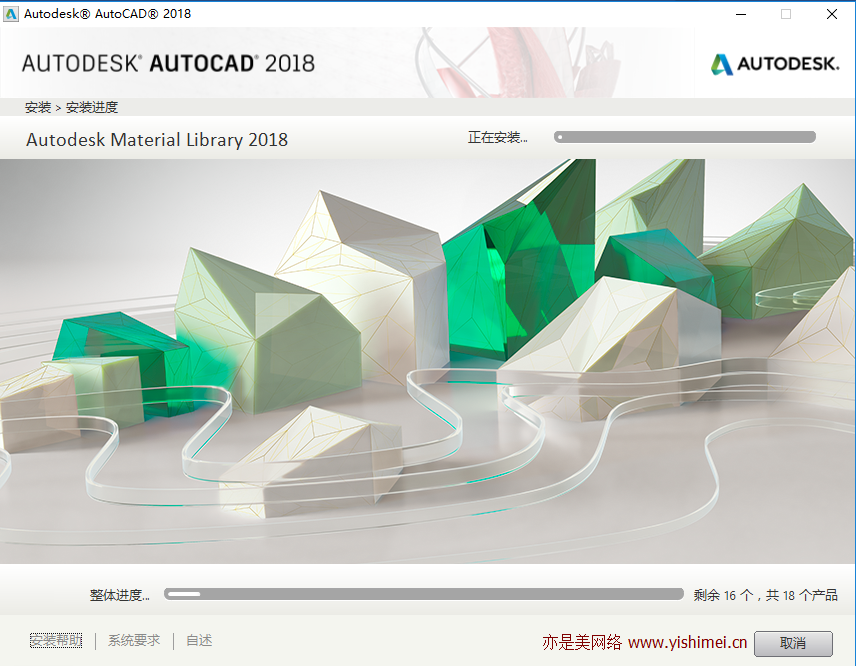Click the 正在安装... status label

click(x=497, y=138)
